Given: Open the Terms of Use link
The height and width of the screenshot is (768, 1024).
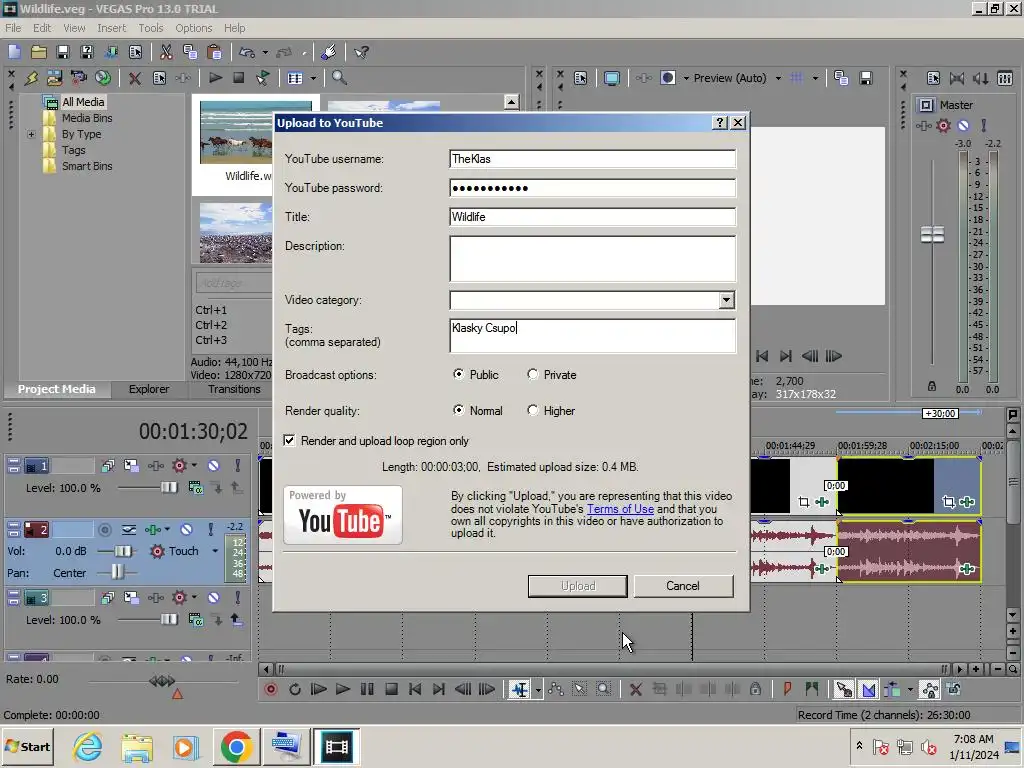Looking at the screenshot, I should pos(620,509).
